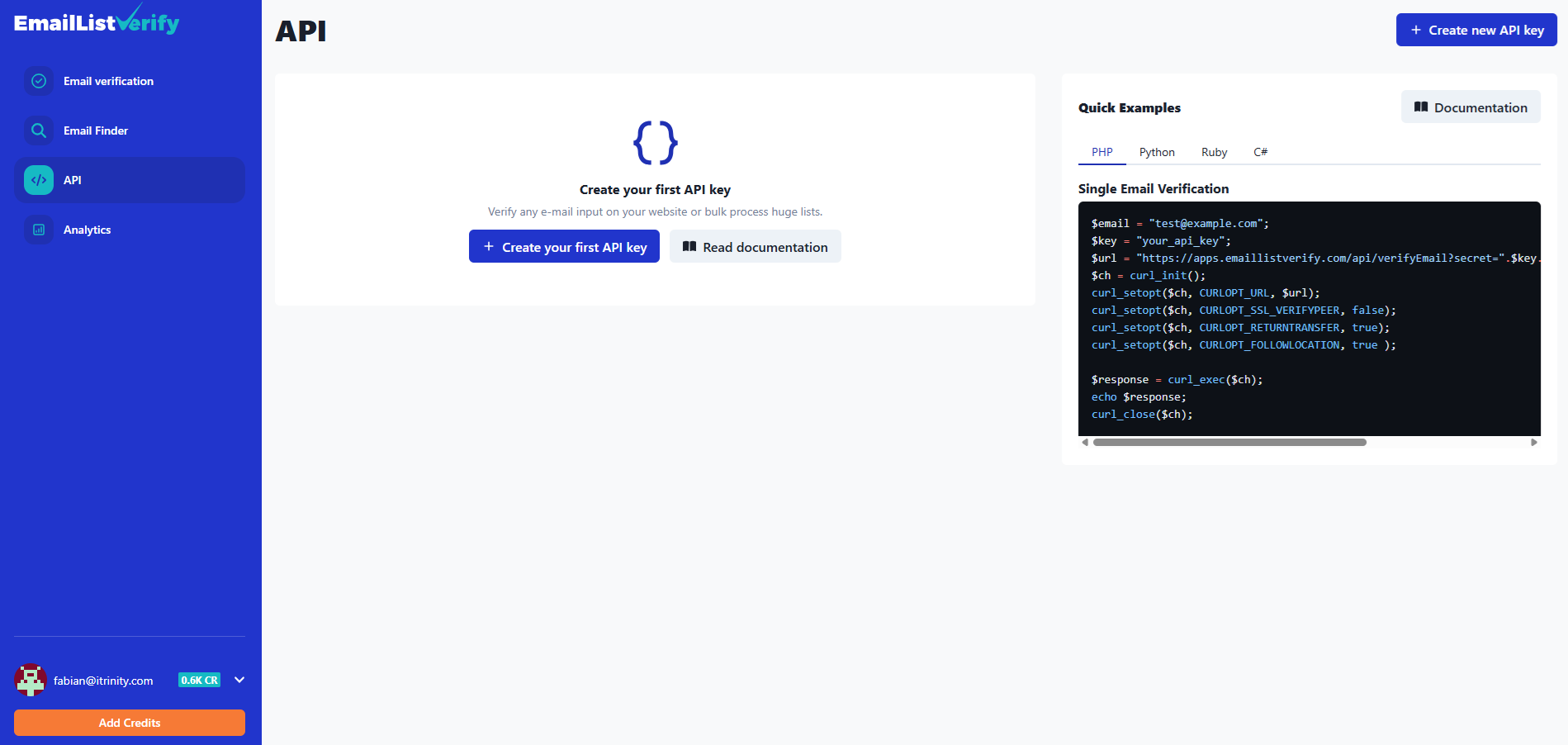Image resolution: width=1568 pixels, height=745 pixels.
Task: Click the $response = curl_exec code line
Action: [x=1177, y=379]
